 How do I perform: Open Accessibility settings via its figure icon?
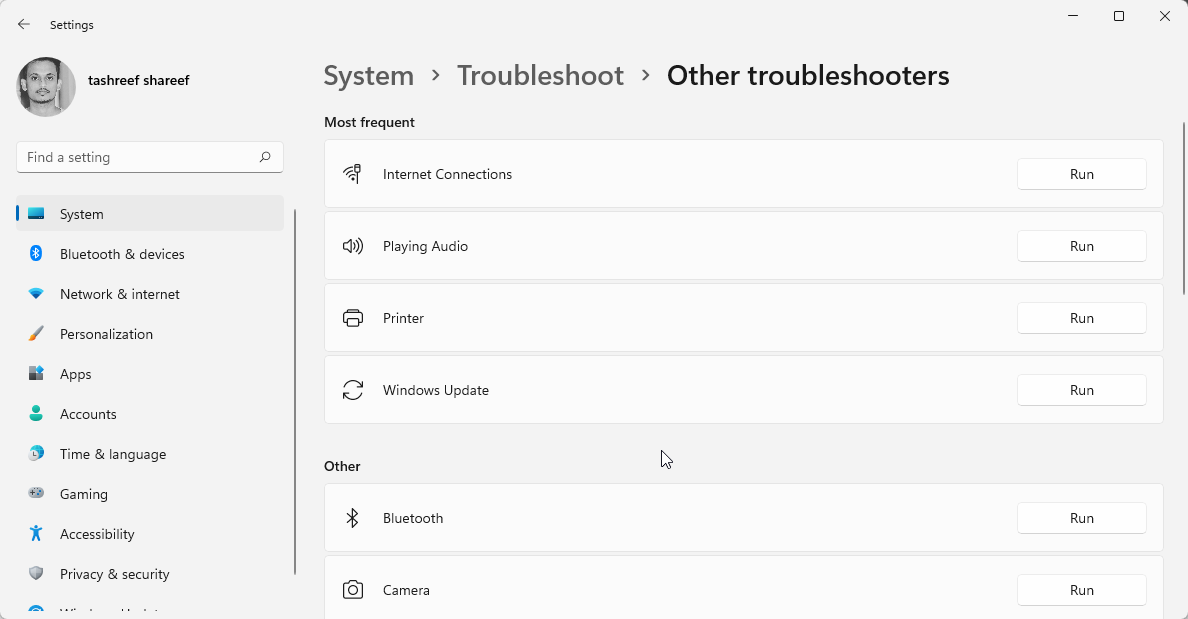coord(36,534)
